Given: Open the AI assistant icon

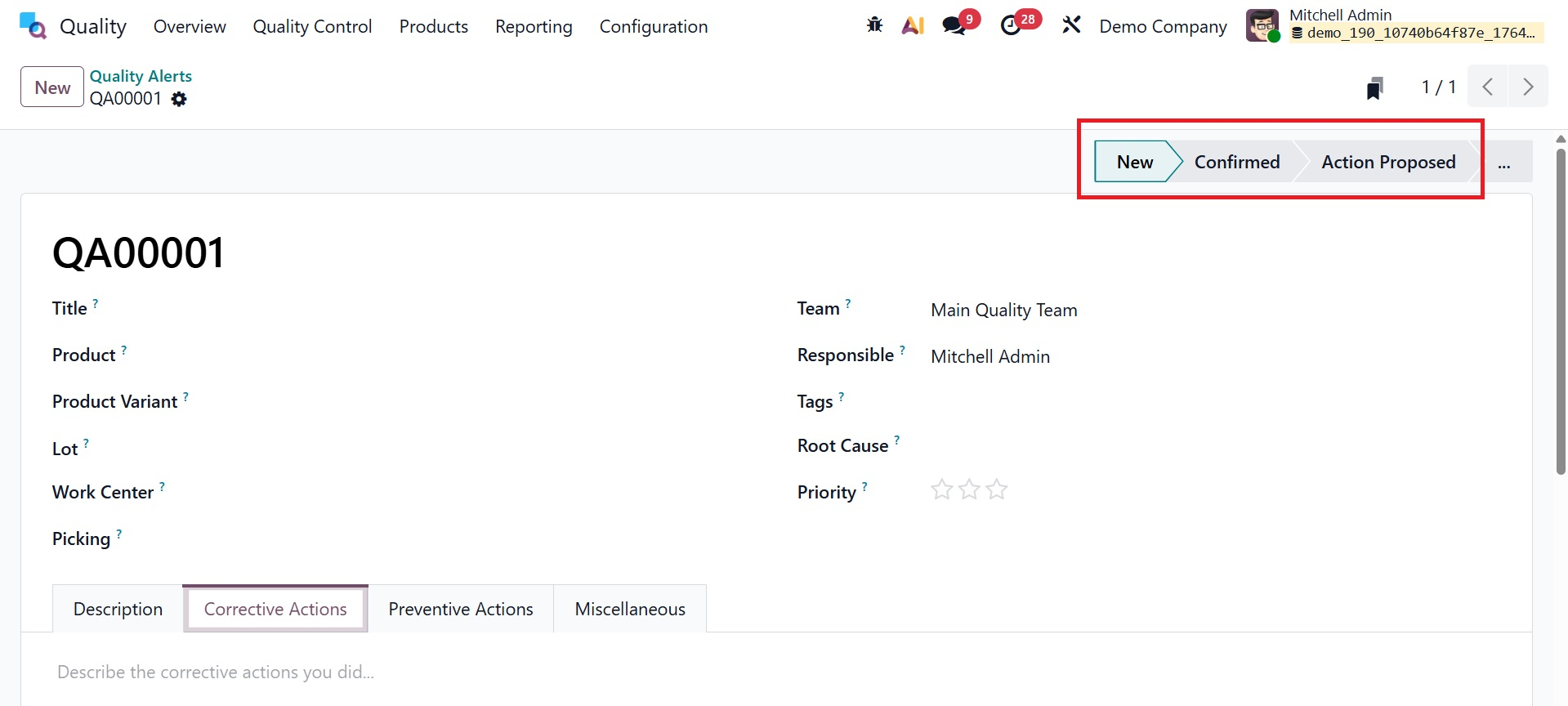Looking at the screenshot, I should click(913, 25).
